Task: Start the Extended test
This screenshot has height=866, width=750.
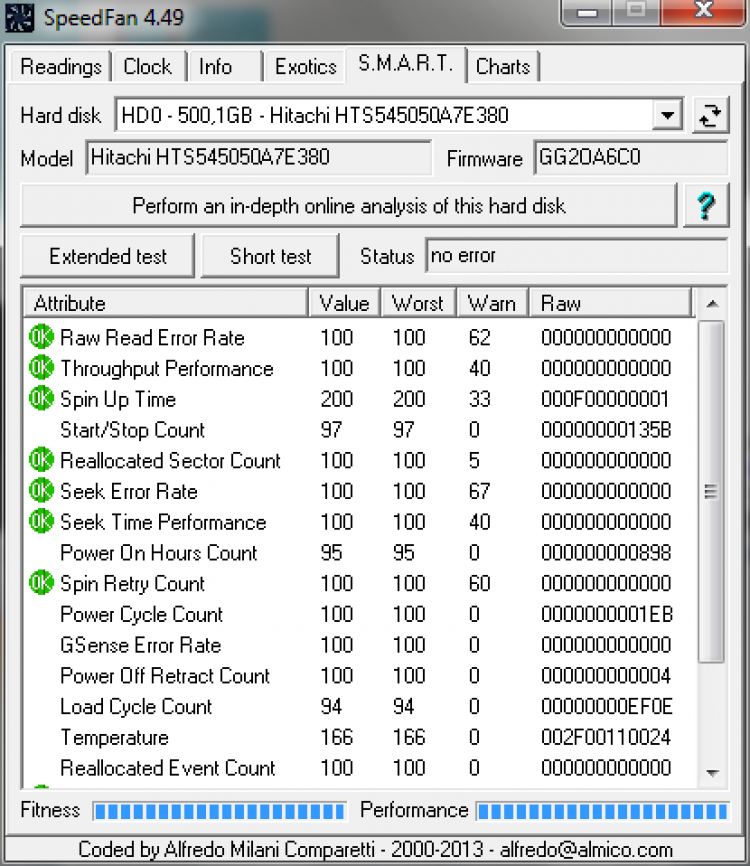Action: click(x=108, y=256)
